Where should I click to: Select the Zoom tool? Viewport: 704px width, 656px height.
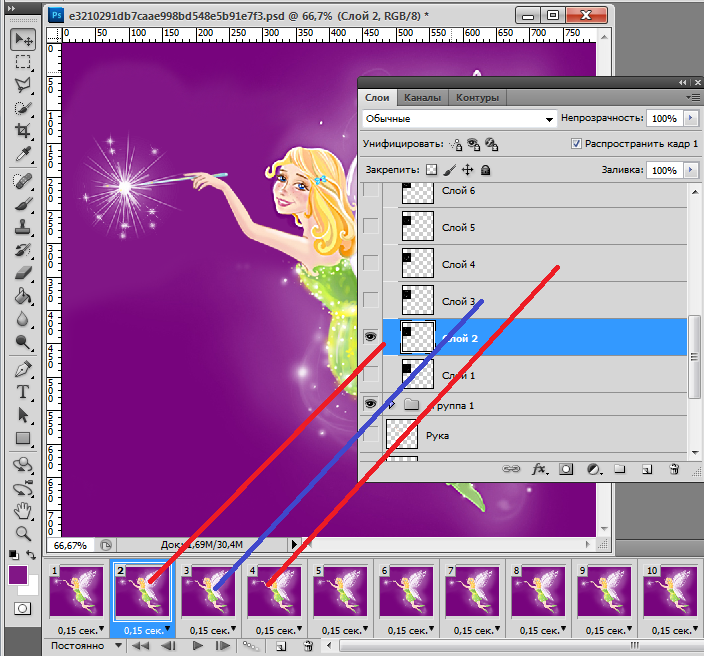point(23,534)
